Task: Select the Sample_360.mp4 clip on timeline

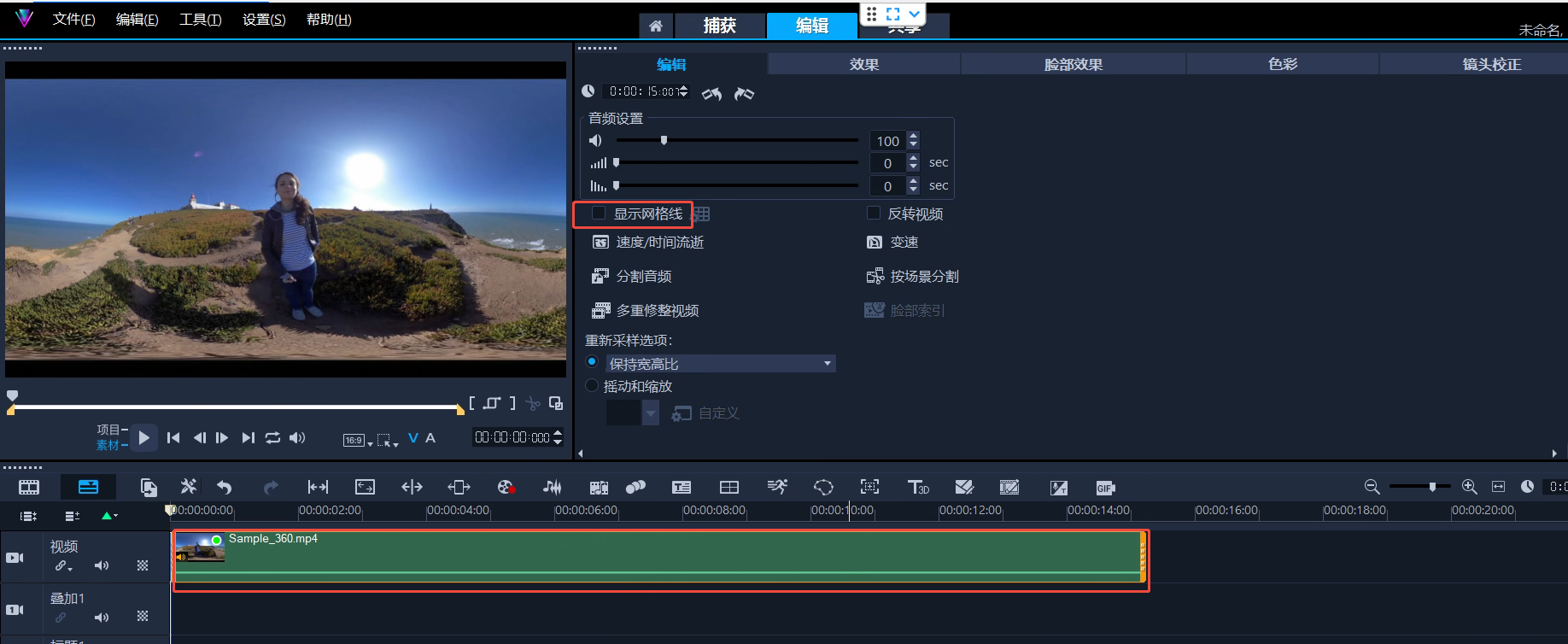Action: coord(659,558)
